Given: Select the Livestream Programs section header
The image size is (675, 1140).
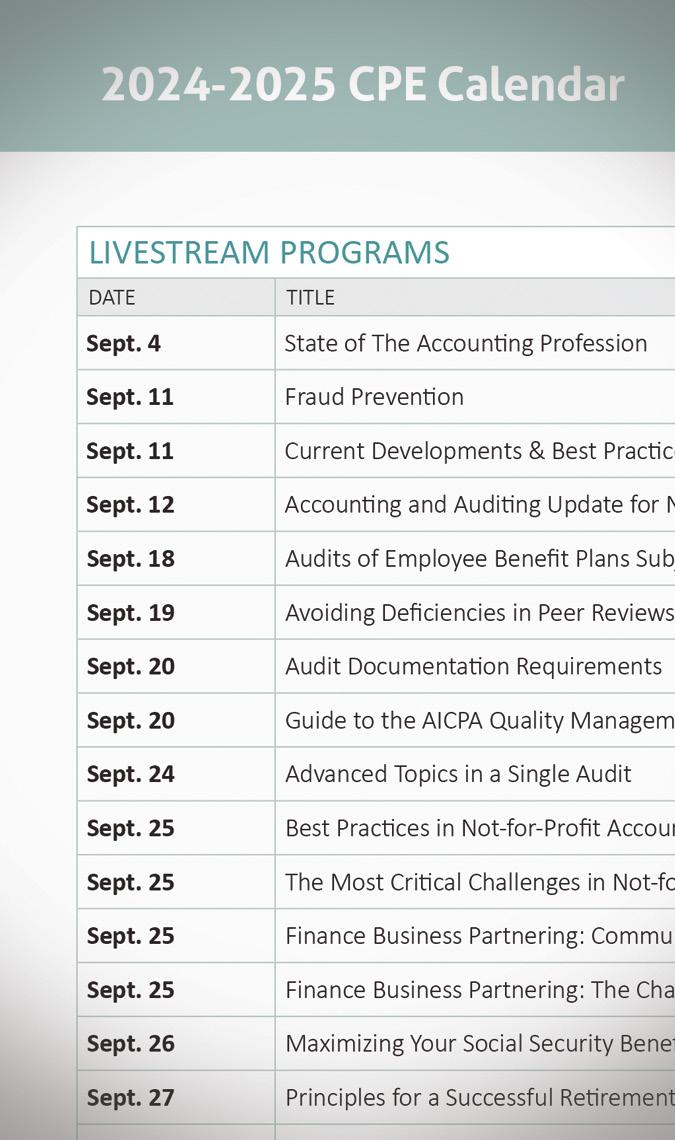Looking at the screenshot, I should 269,253.
